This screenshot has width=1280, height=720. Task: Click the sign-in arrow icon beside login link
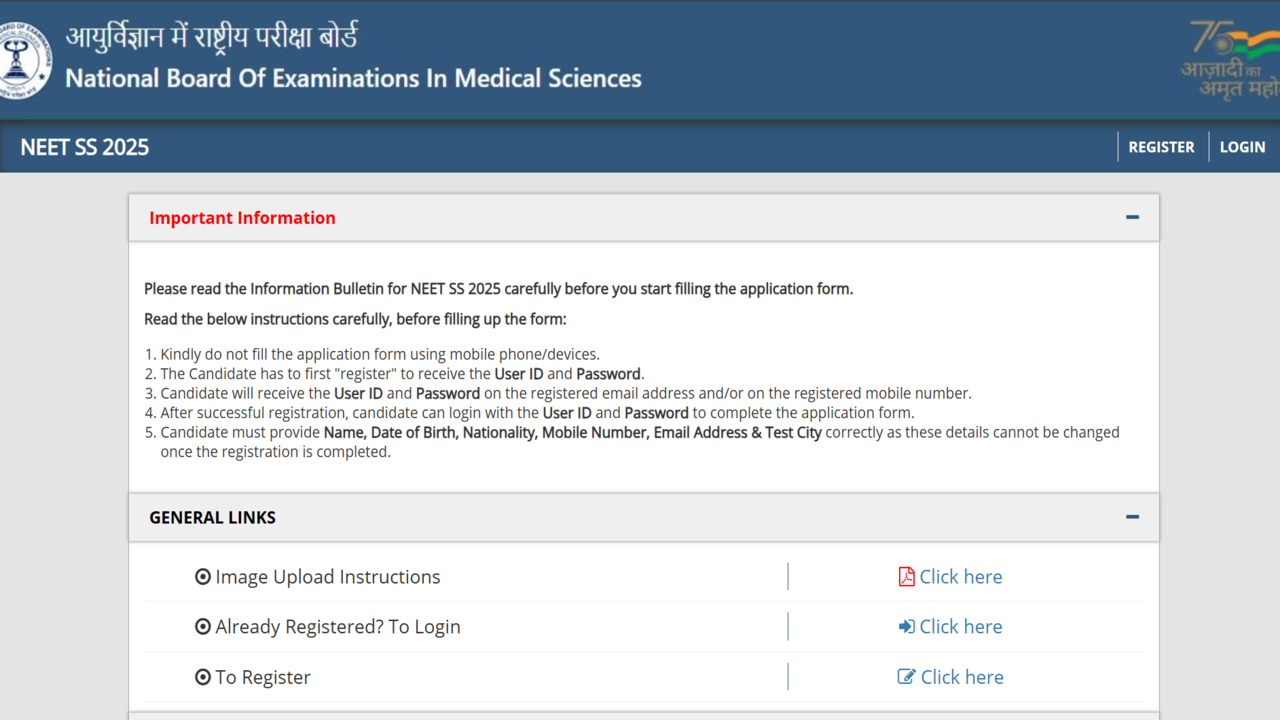tap(906, 627)
